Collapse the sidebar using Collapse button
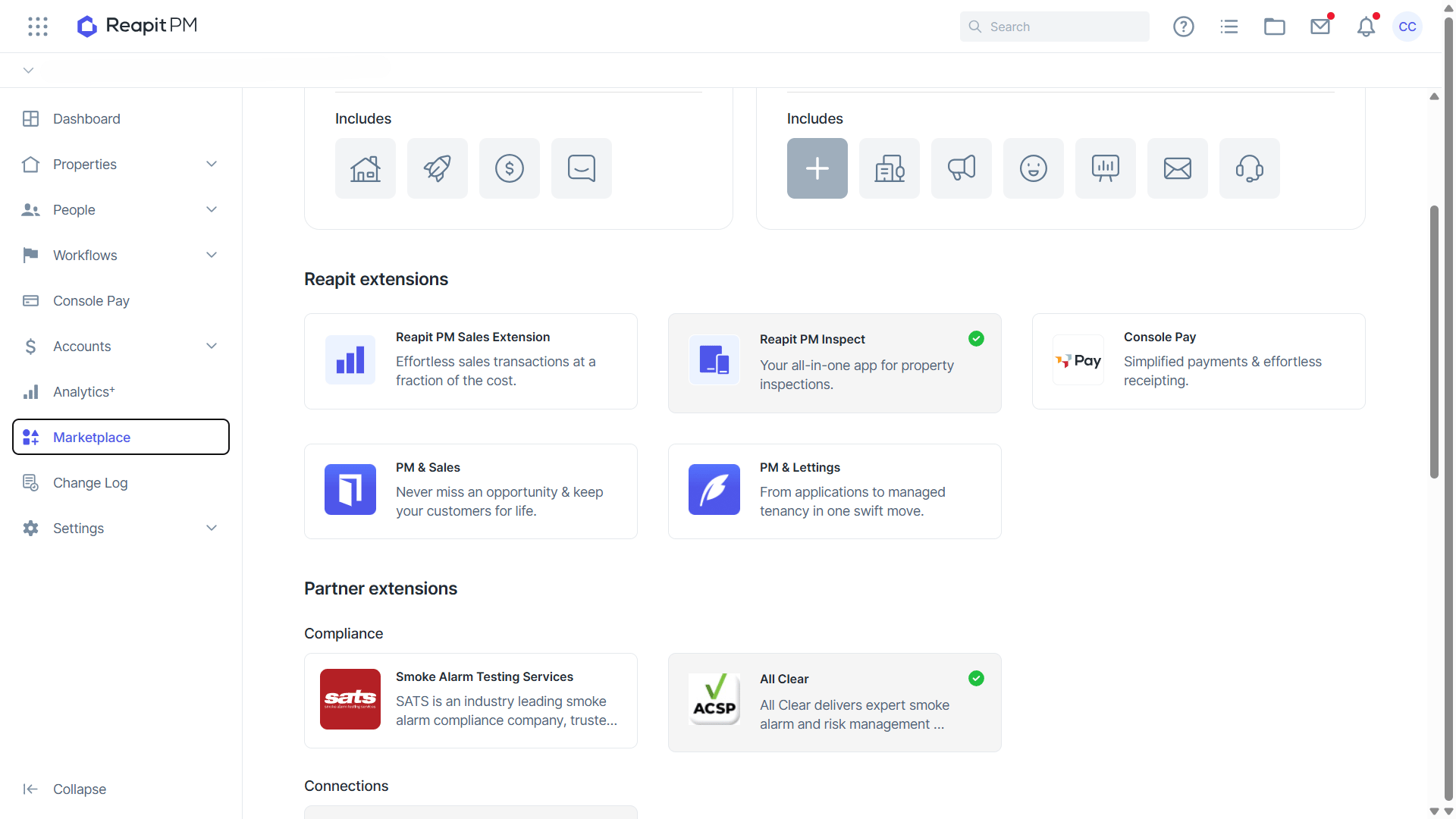The height and width of the screenshot is (819, 1456). tap(64, 789)
